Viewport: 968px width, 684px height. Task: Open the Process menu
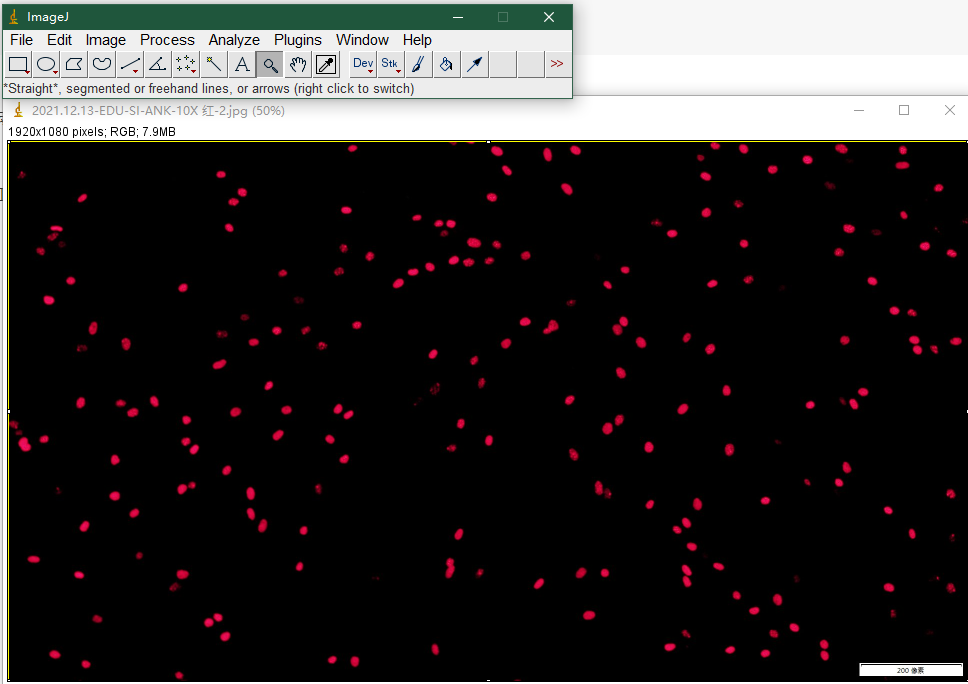[167, 40]
